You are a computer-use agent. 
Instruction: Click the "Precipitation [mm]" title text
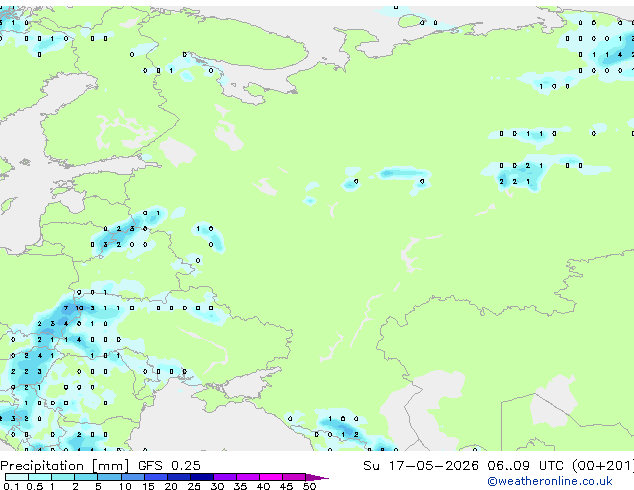pyautogui.click(x=65, y=466)
